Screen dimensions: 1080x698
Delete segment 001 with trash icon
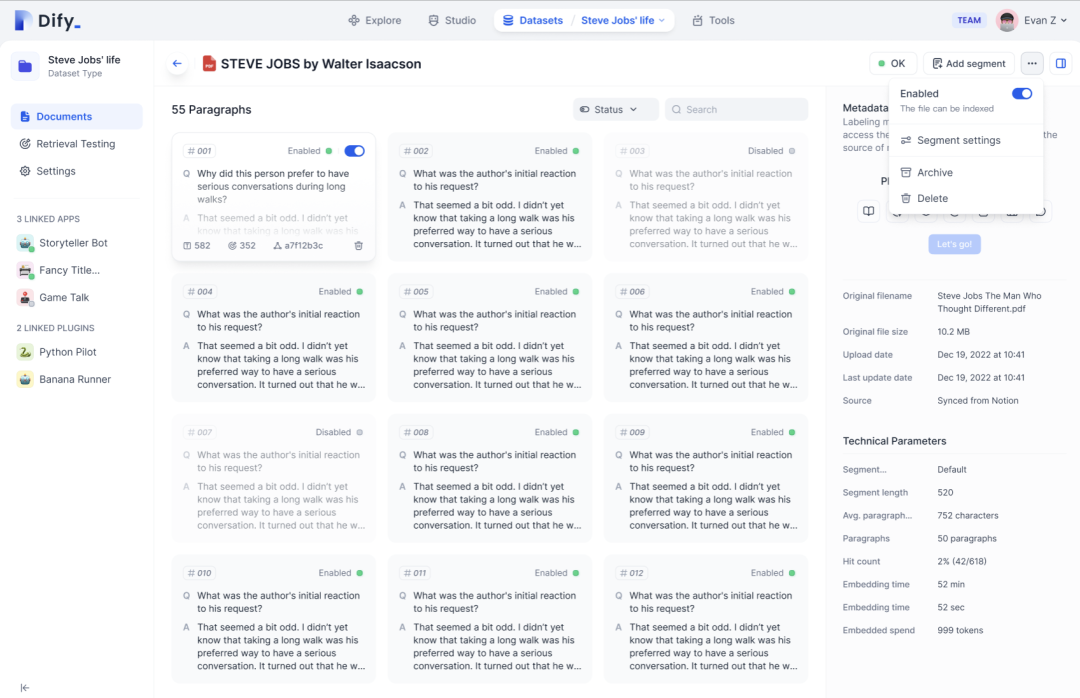[x=359, y=245]
